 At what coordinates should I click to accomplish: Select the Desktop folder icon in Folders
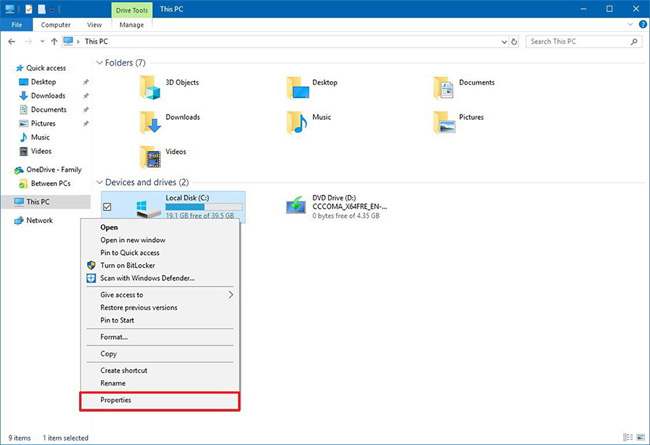[297, 88]
